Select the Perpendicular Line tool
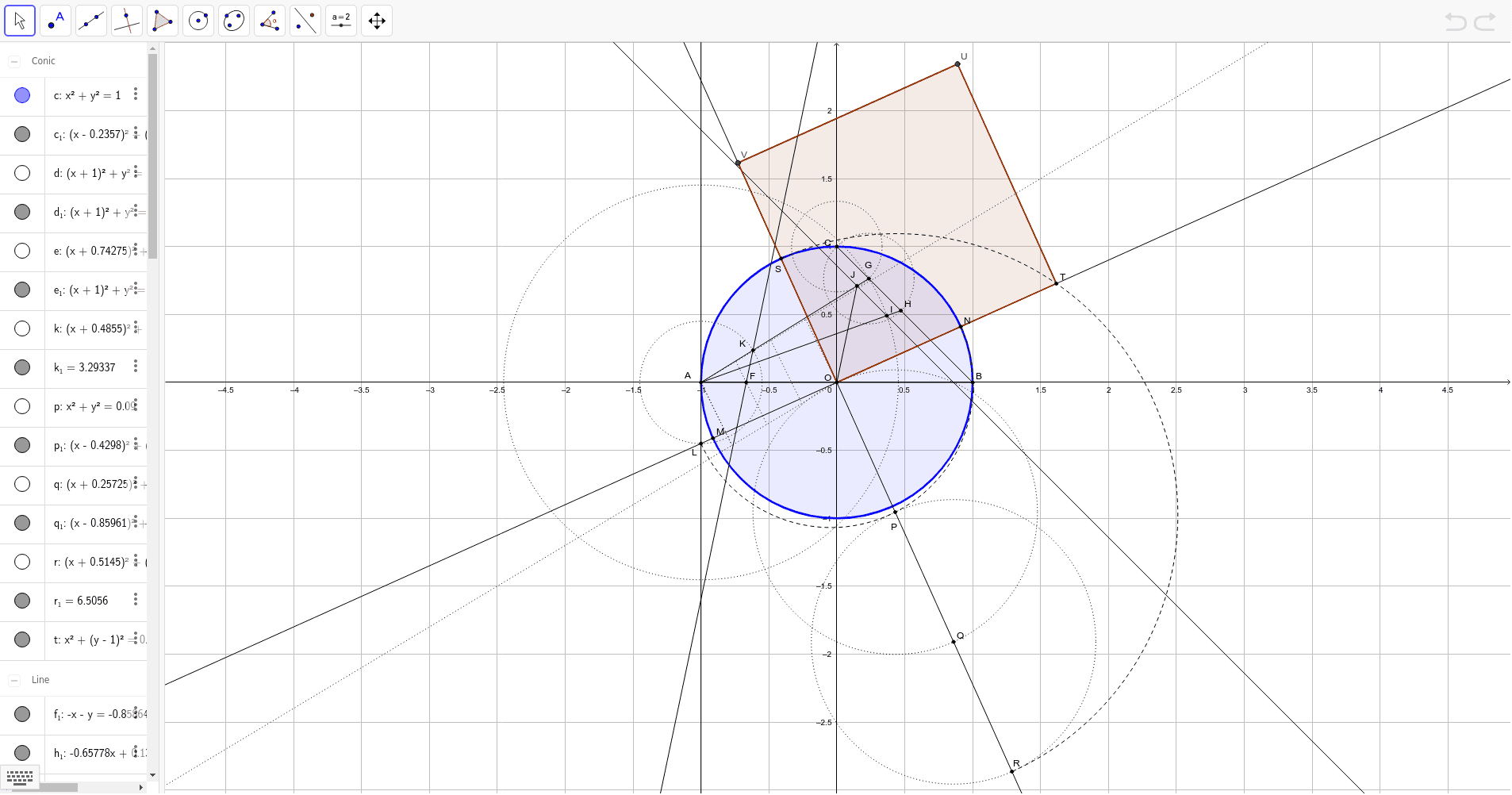Viewport: 1512px width, 795px height. [126, 20]
